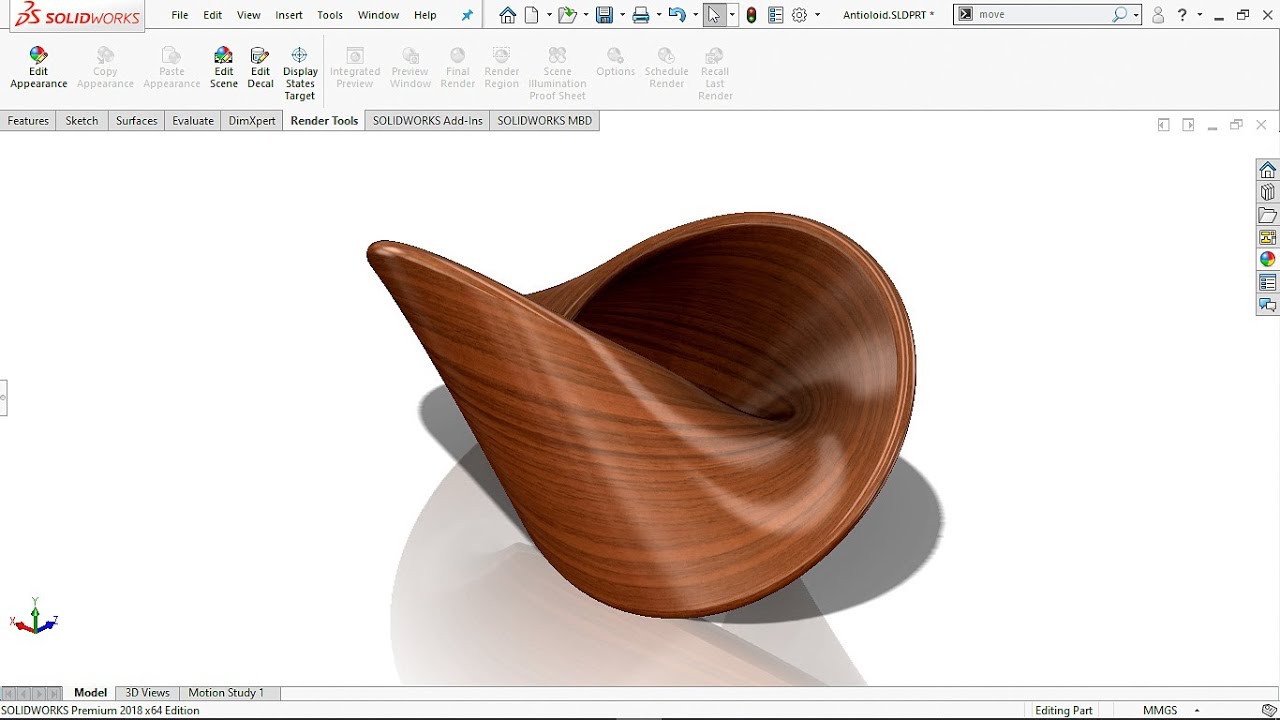Screen dimensions: 1280x720
Task: Open SOLIDWORKS Resources in task pane
Action: (1268, 170)
